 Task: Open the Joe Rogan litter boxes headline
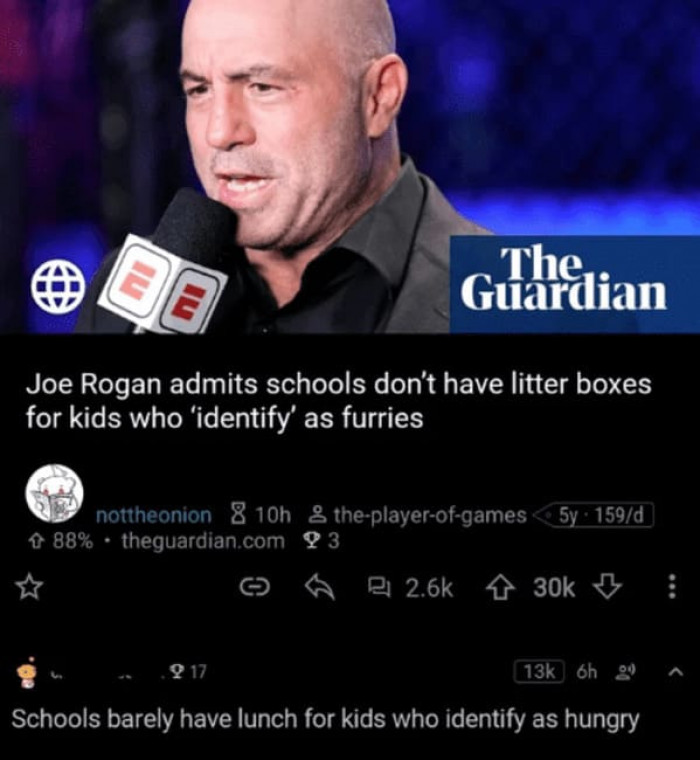click(338, 400)
